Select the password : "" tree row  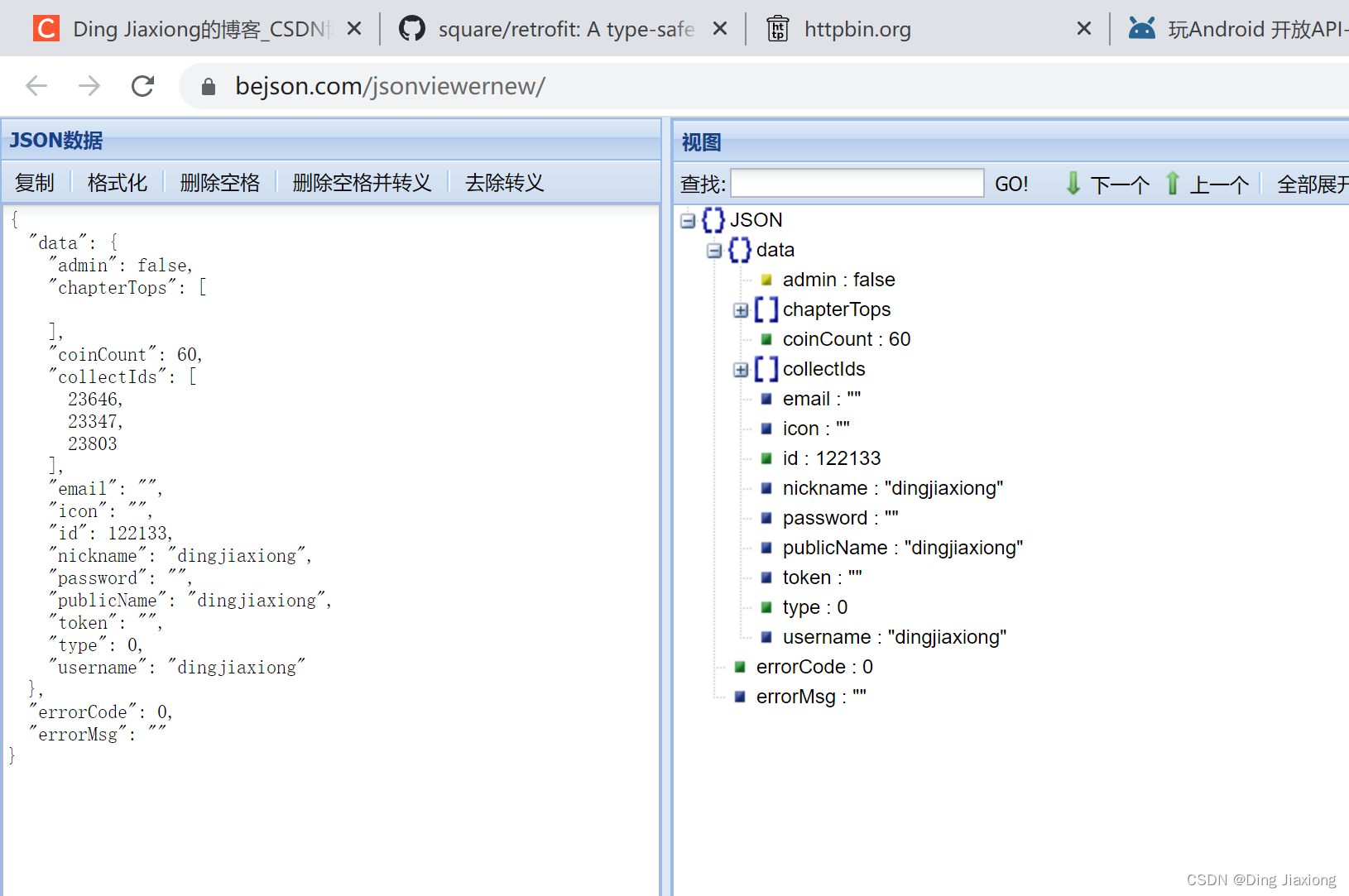pyautogui.click(x=841, y=518)
